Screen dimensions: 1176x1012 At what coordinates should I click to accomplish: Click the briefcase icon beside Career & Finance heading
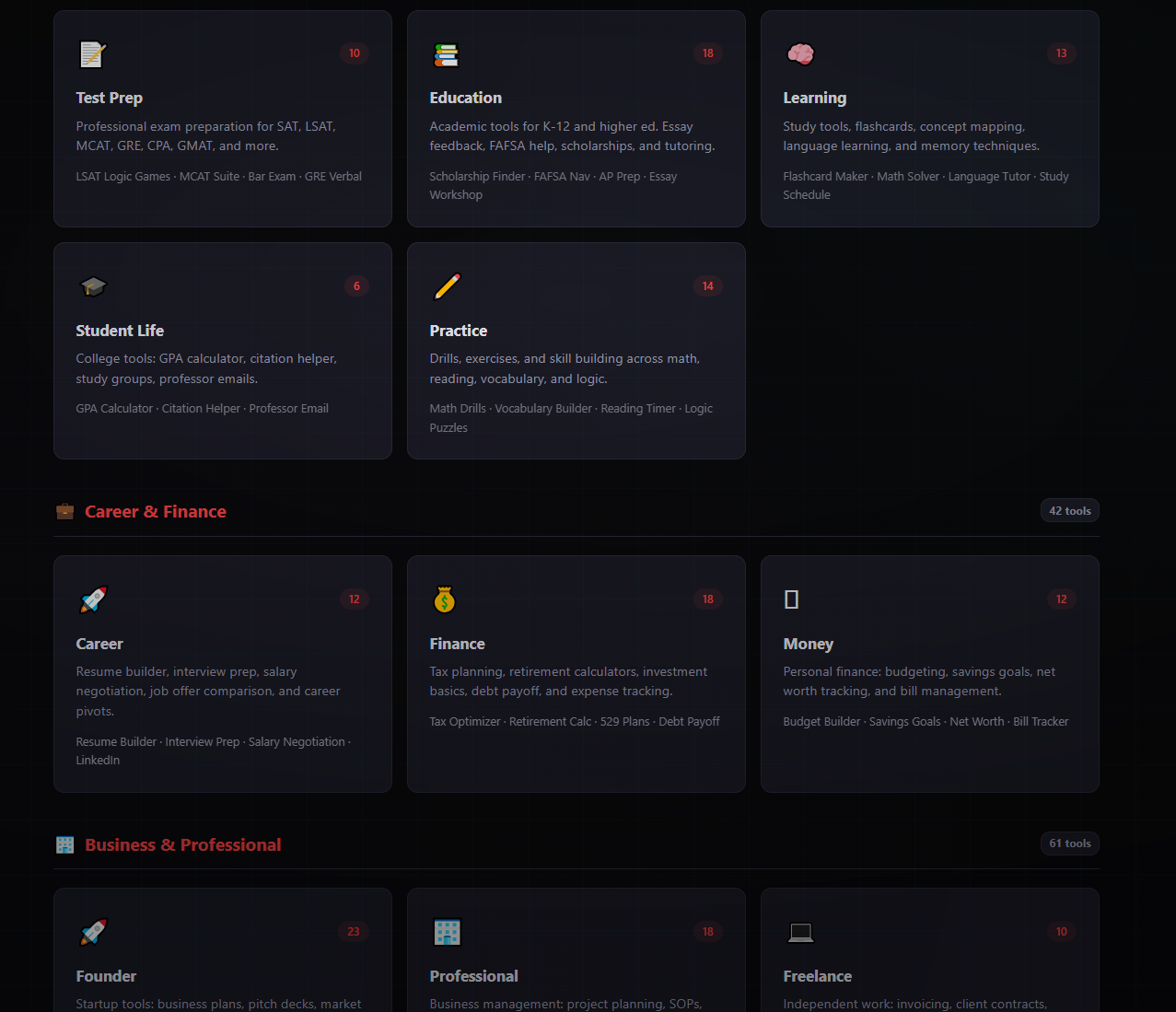64,511
